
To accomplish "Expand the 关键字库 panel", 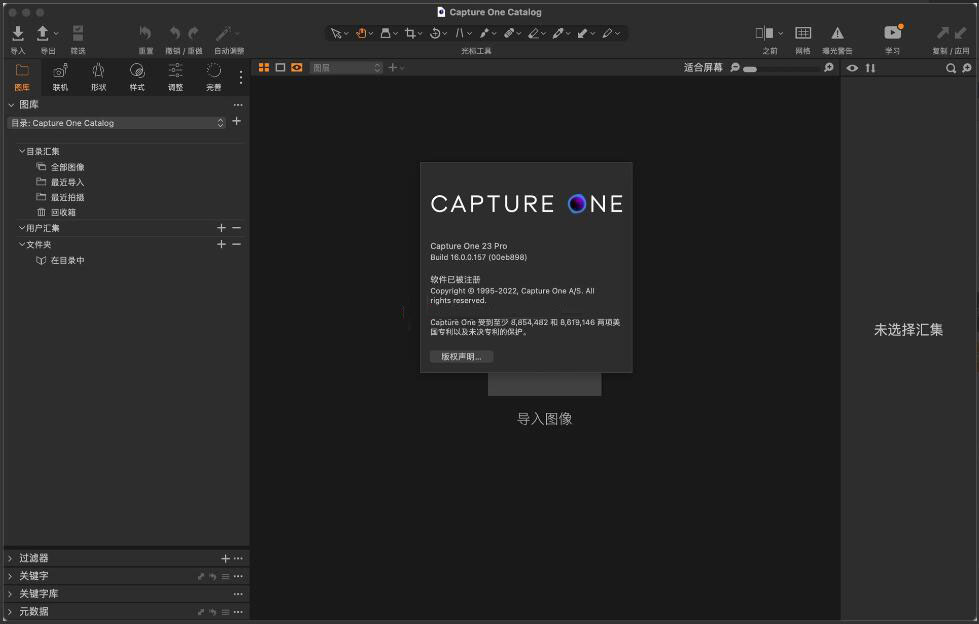I will click(x=10, y=594).
